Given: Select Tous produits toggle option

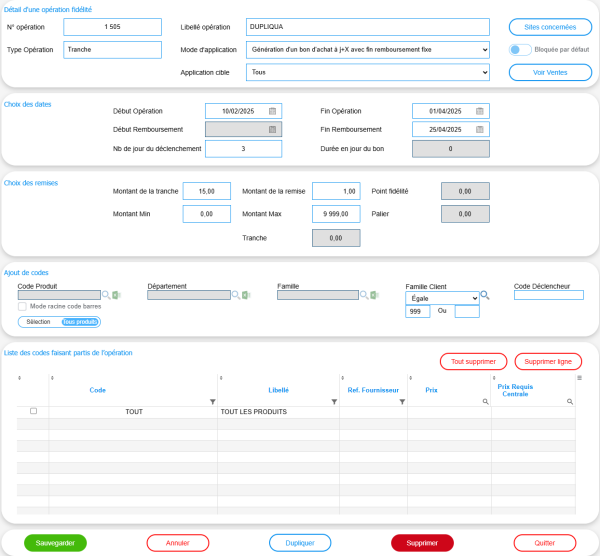Looking at the screenshot, I should click(x=80, y=322).
